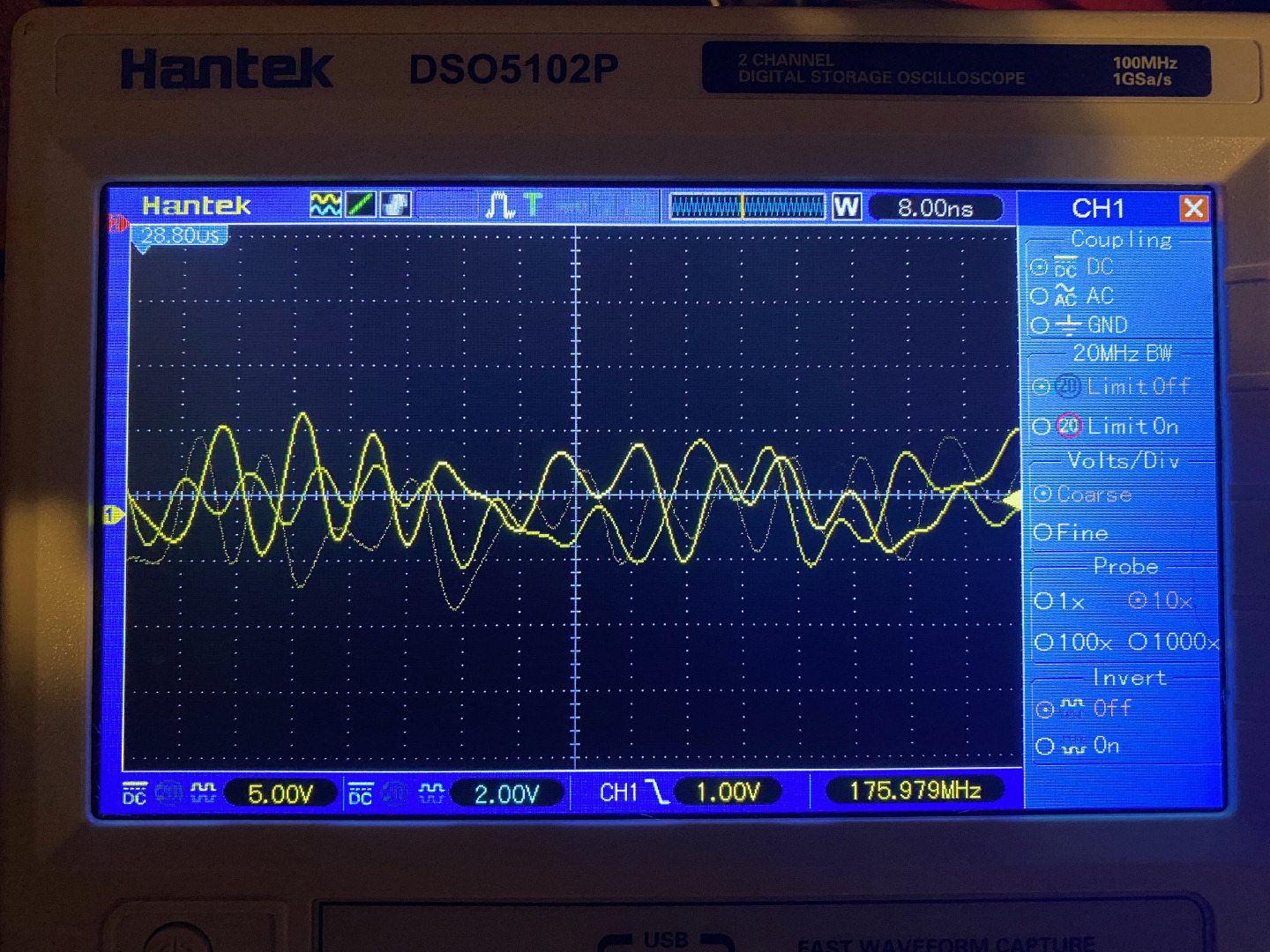Click the bandwidth limit icon beside 5.00V
1270x952 pixels.
click(168, 793)
